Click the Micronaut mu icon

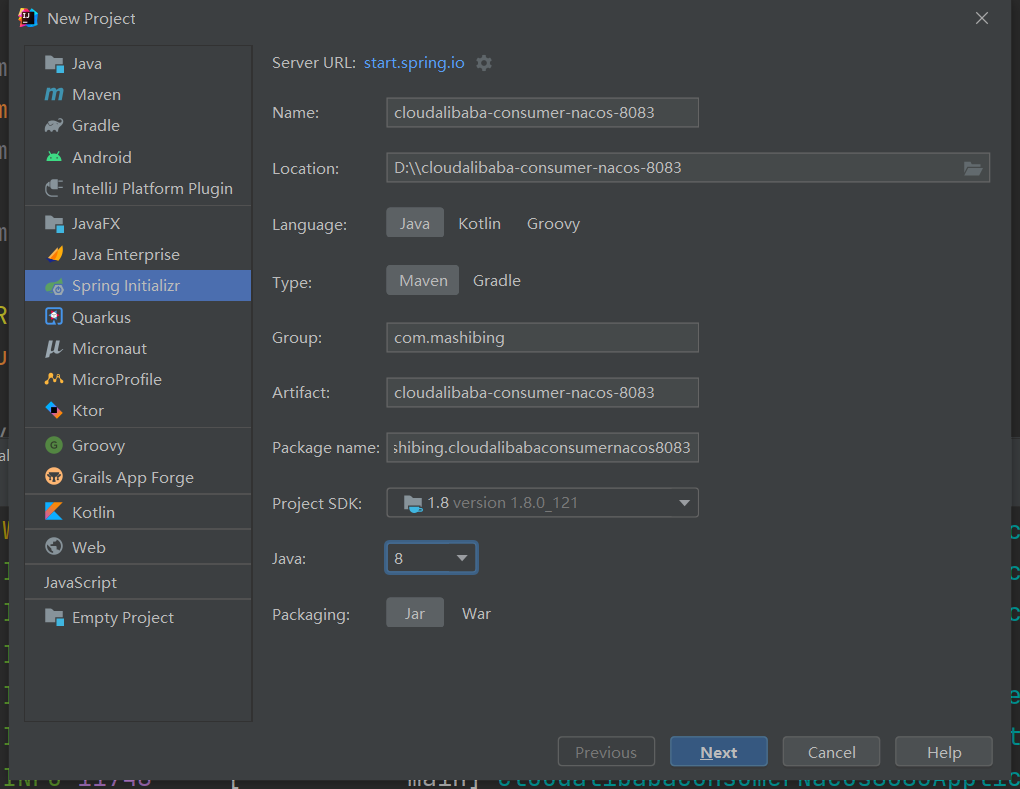pyautogui.click(x=54, y=348)
